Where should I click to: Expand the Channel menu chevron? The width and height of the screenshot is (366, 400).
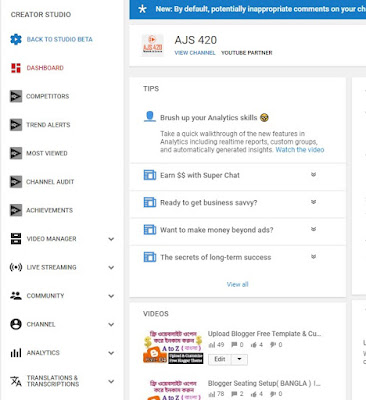[x=111, y=324]
